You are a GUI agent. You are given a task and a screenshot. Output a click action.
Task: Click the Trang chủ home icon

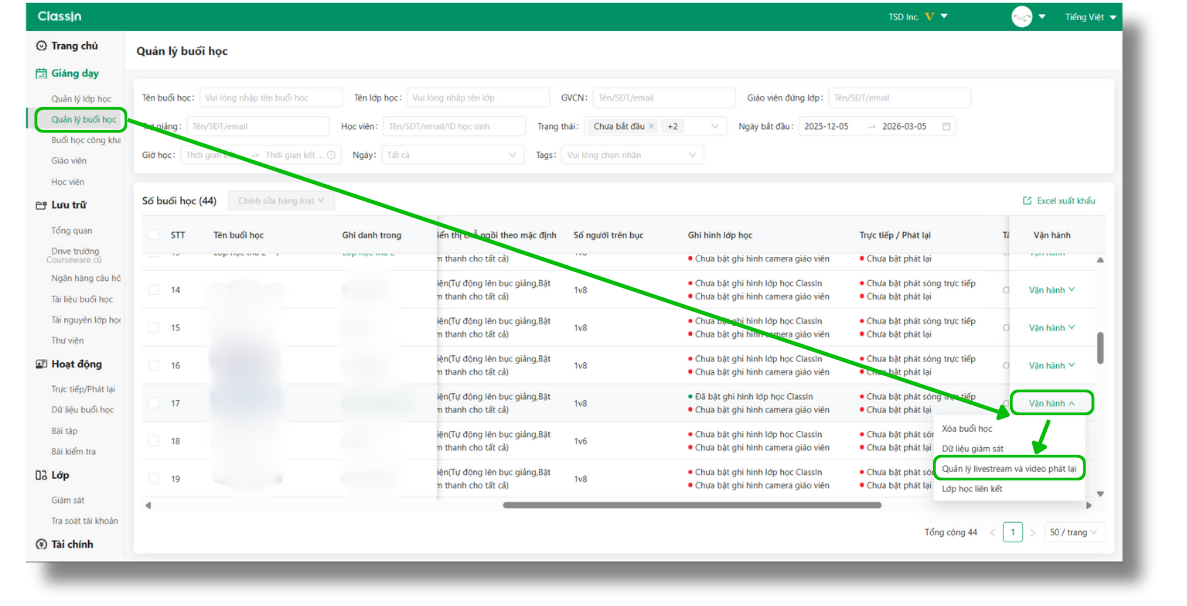pos(41,46)
